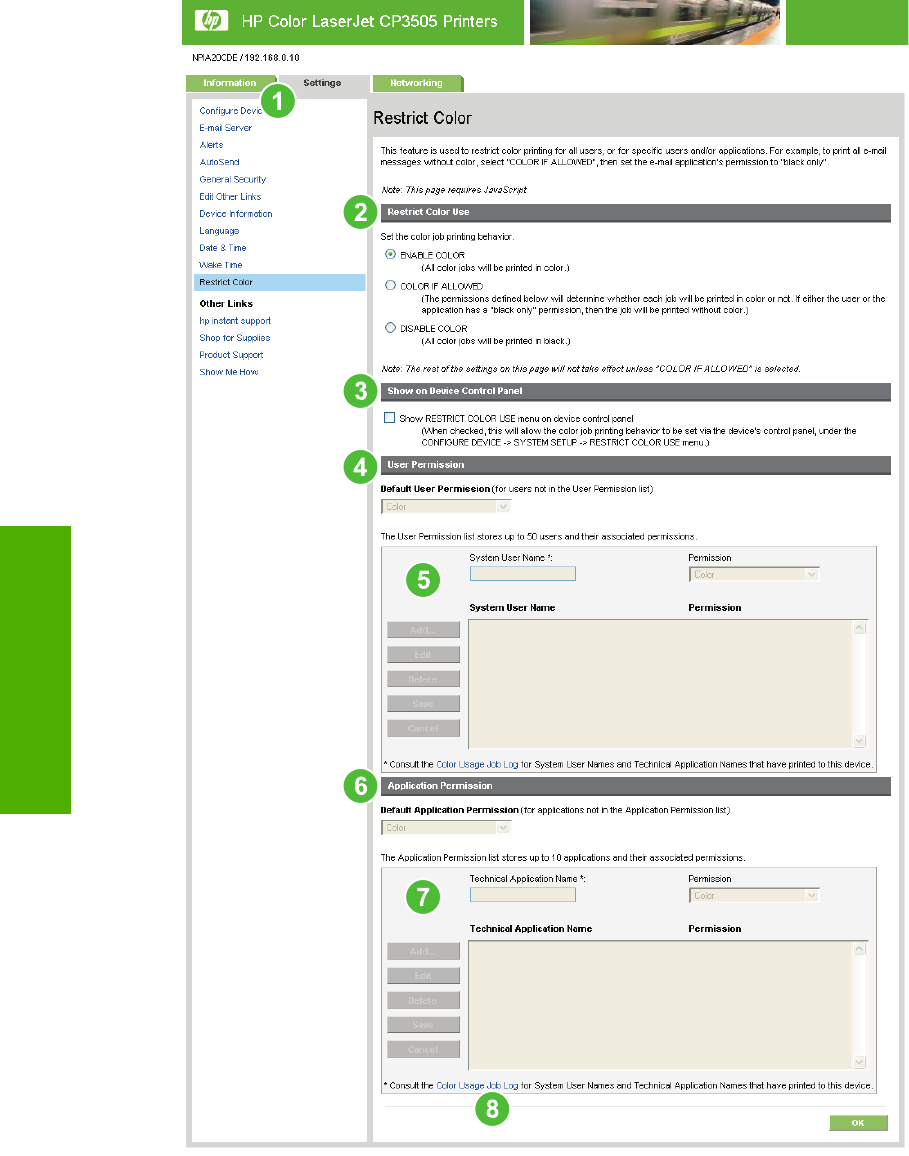Open the Settings tab
This screenshot has width=909, height=1156.
click(x=322, y=83)
